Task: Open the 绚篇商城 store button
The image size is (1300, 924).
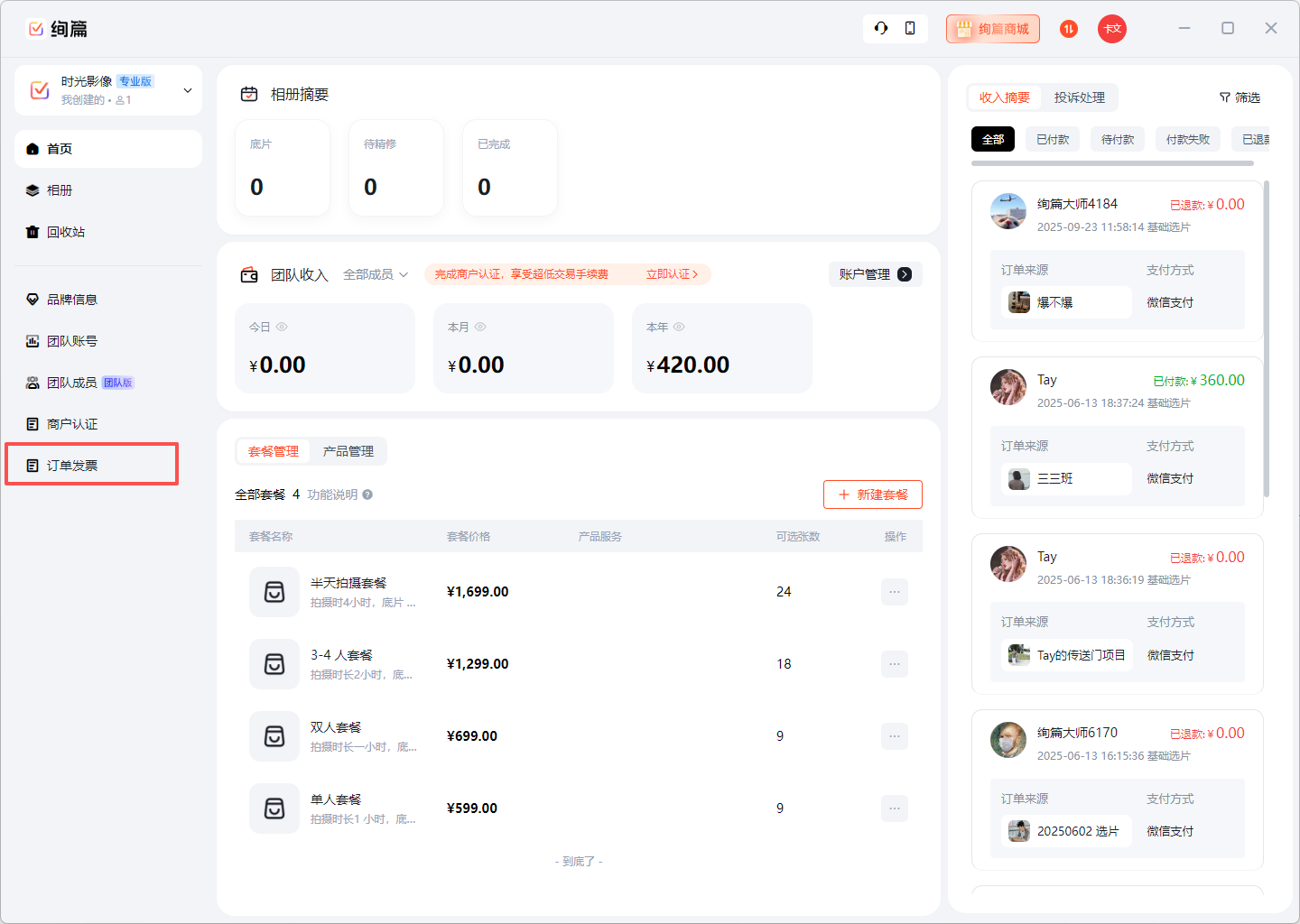Action: point(992,29)
